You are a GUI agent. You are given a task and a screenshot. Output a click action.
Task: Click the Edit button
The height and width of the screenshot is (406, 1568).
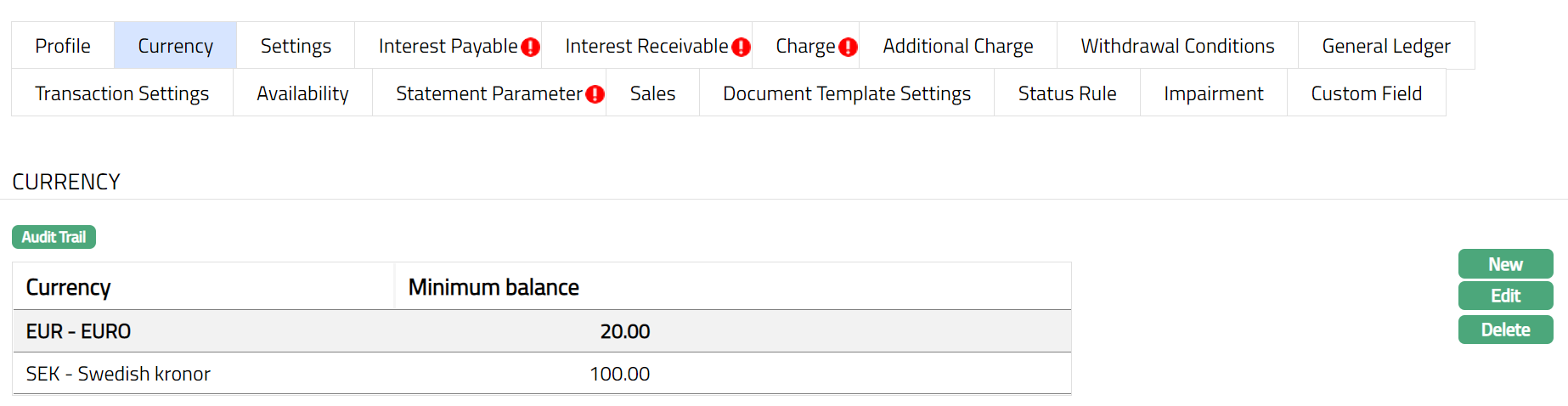pyautogui.click(x=1505, y=296)
